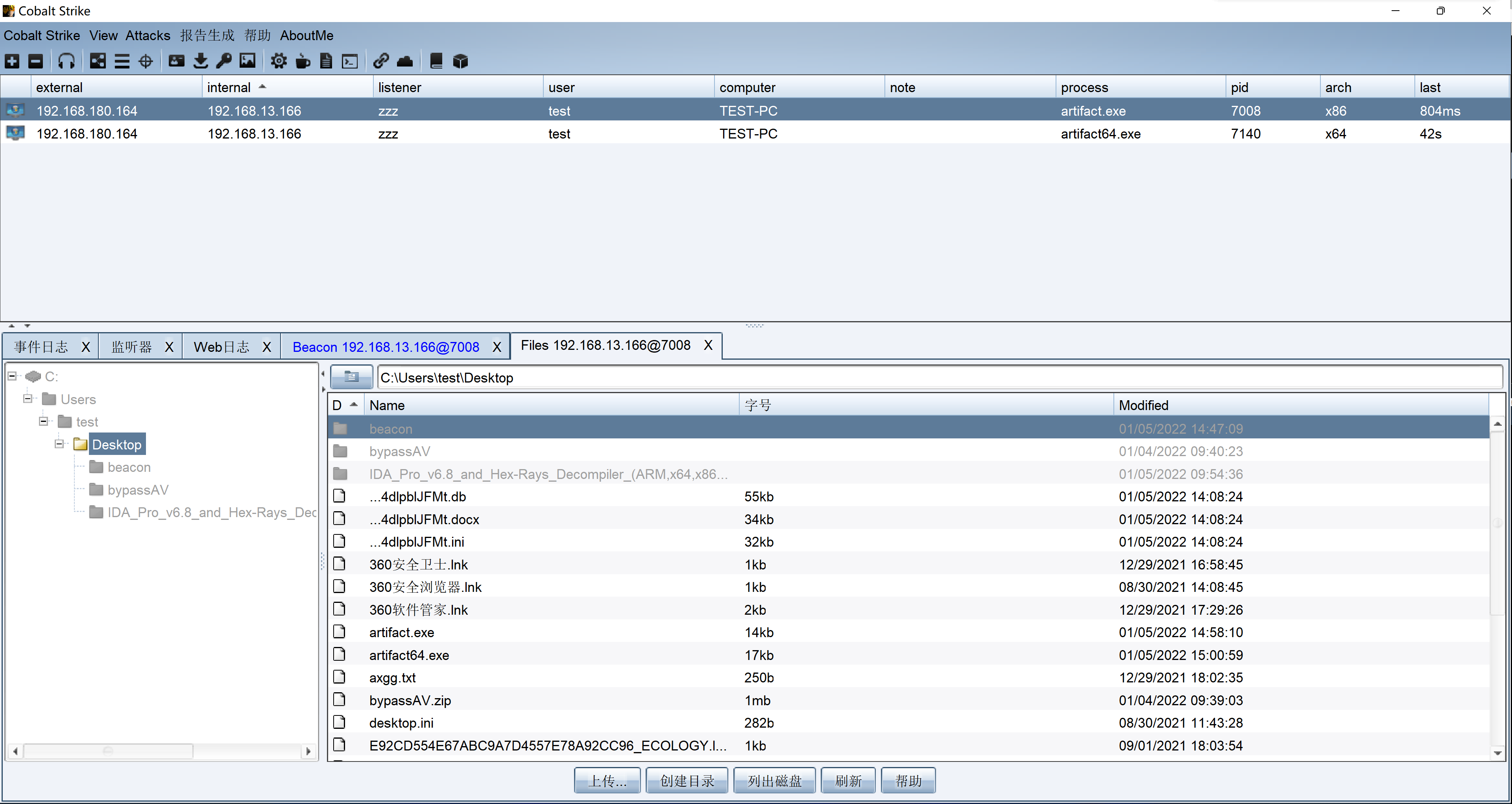1512x804 pixels.
Task: Click the down arrow on the horizontal pane splitter
Action: tap(27, 325)
